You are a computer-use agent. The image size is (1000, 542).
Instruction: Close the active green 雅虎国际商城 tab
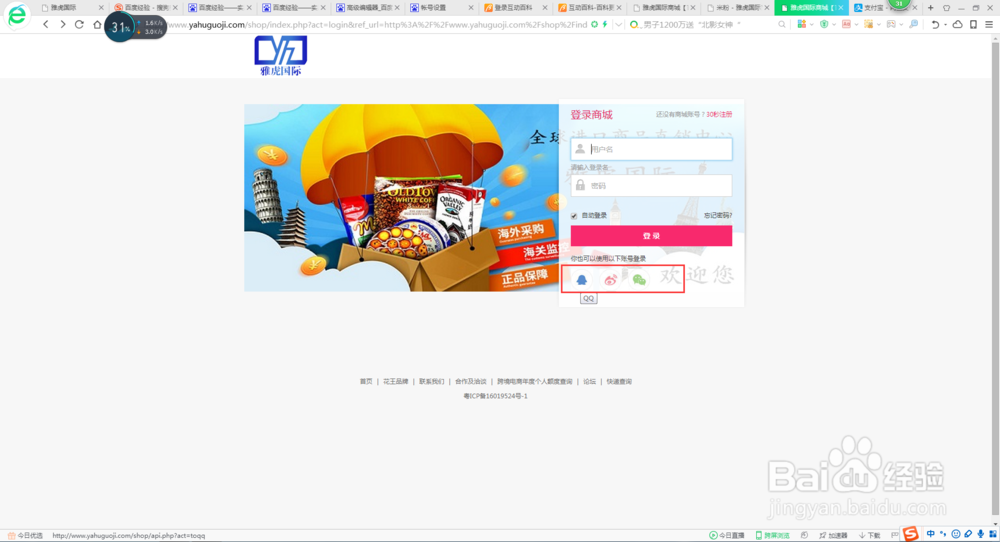tap(841, 8)
